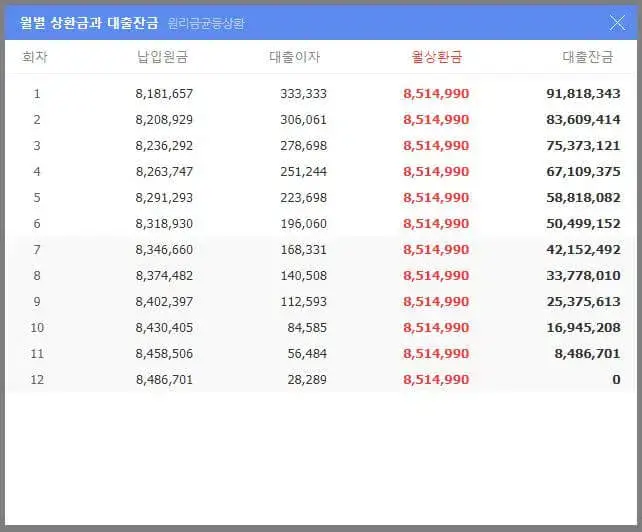
Task: Click the 대출잔금 column header
Action: [588, 57]
